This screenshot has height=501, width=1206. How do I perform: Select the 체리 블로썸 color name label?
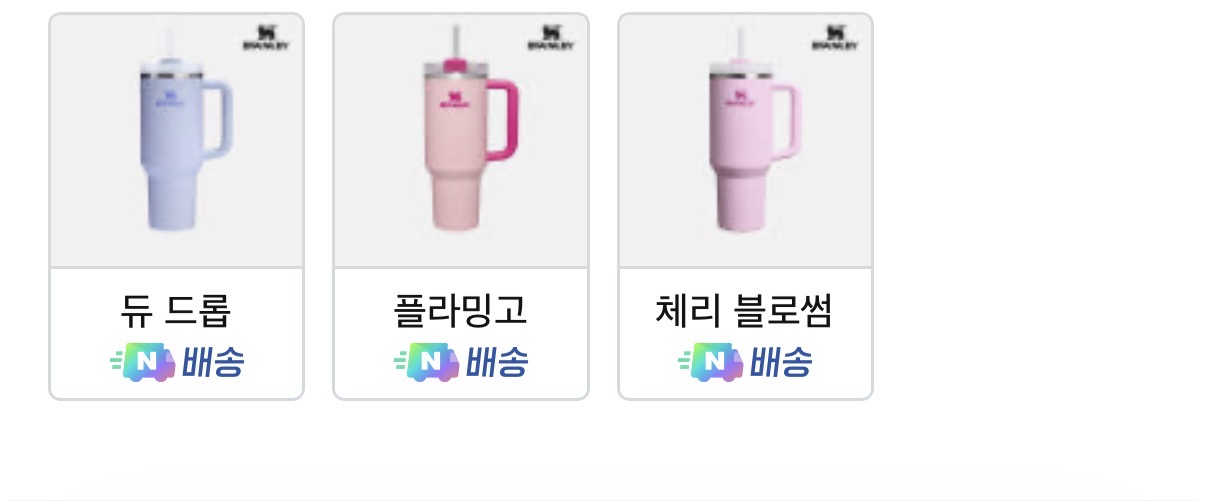(745, 311)
